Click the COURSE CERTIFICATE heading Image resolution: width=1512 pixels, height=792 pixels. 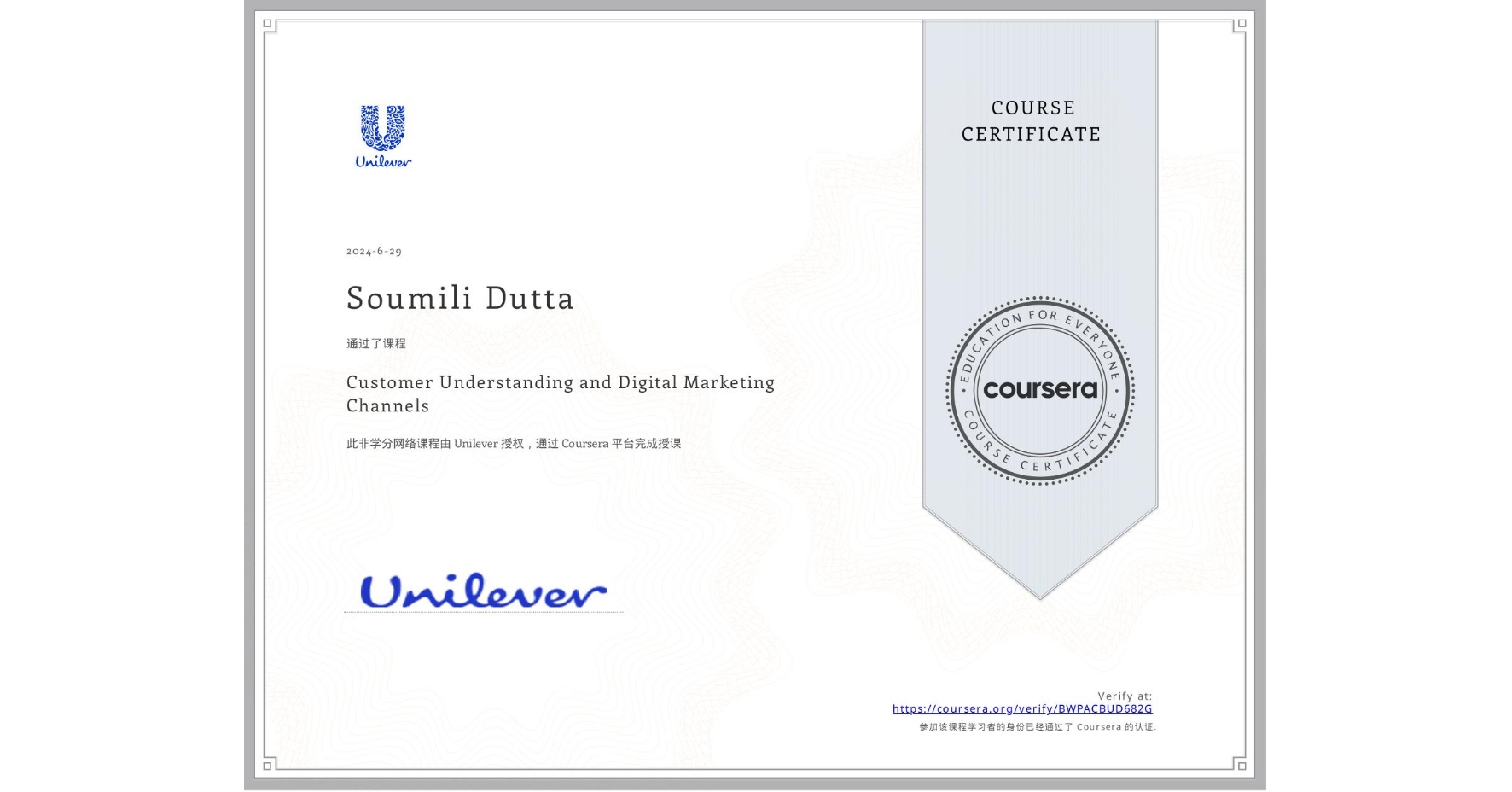tap(1029, 121)
